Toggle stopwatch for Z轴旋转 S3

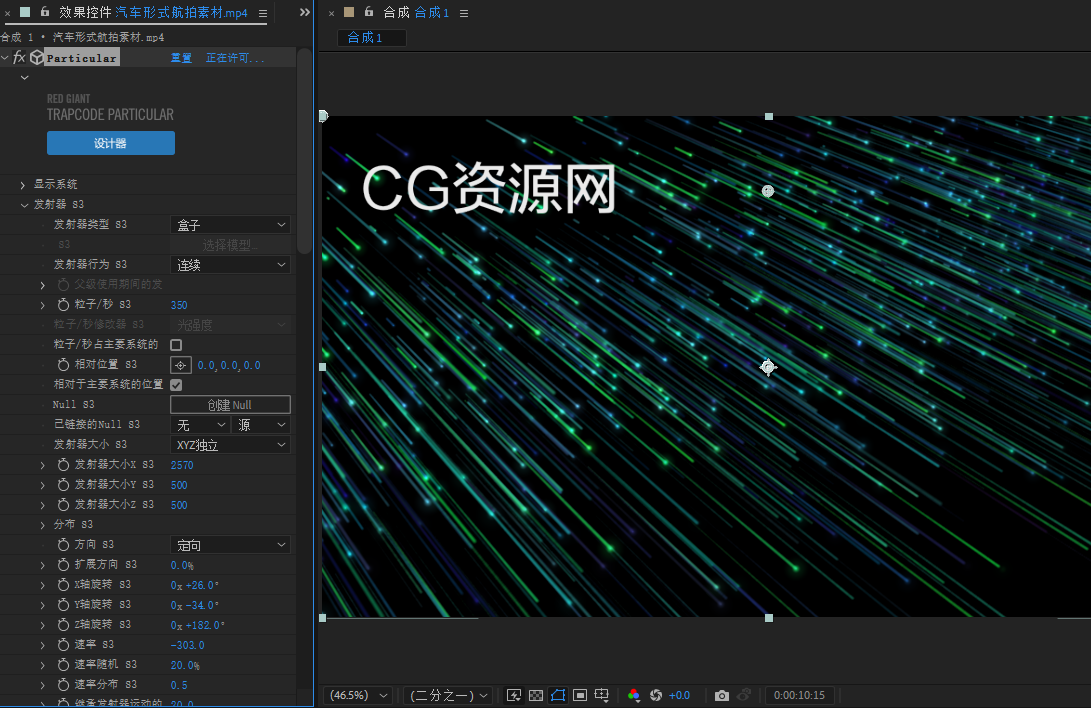coord(63,625)
